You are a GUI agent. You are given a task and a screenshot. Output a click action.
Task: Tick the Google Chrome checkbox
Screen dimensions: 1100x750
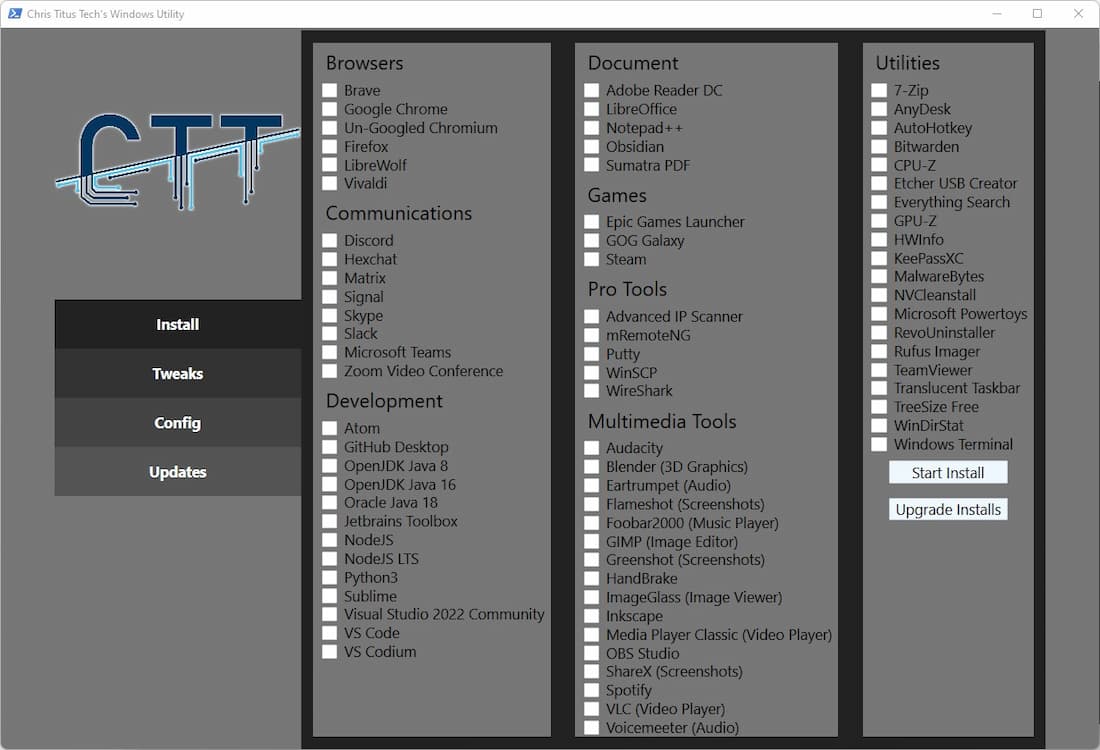tap(330, 109)
